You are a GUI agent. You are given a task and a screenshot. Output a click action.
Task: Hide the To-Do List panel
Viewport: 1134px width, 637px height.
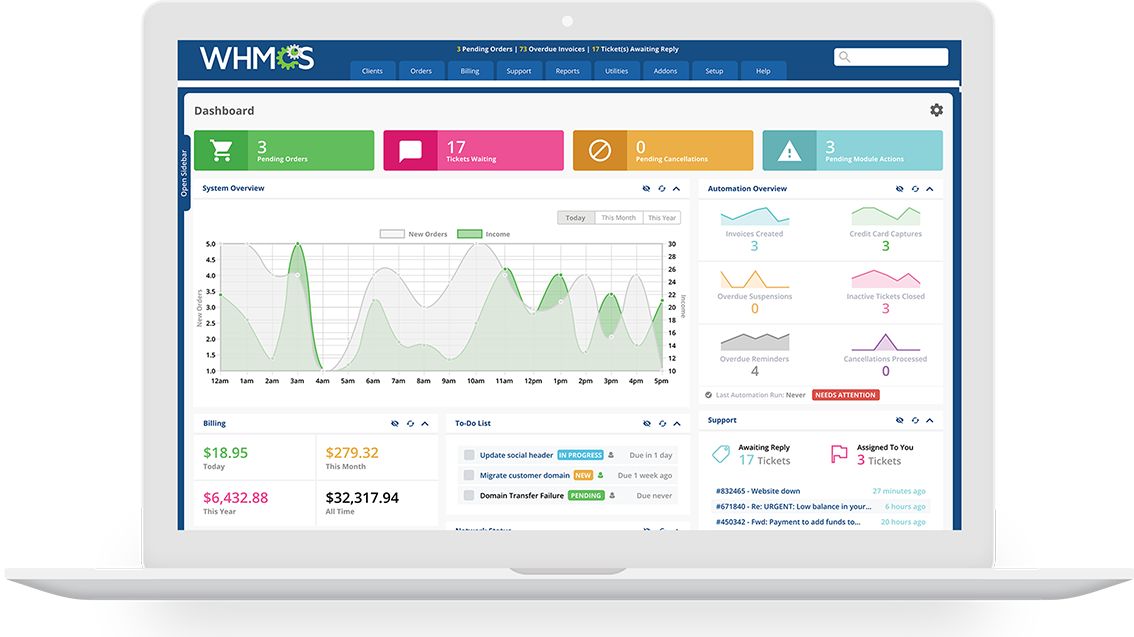pyautogui.click(x=647, y=424)
